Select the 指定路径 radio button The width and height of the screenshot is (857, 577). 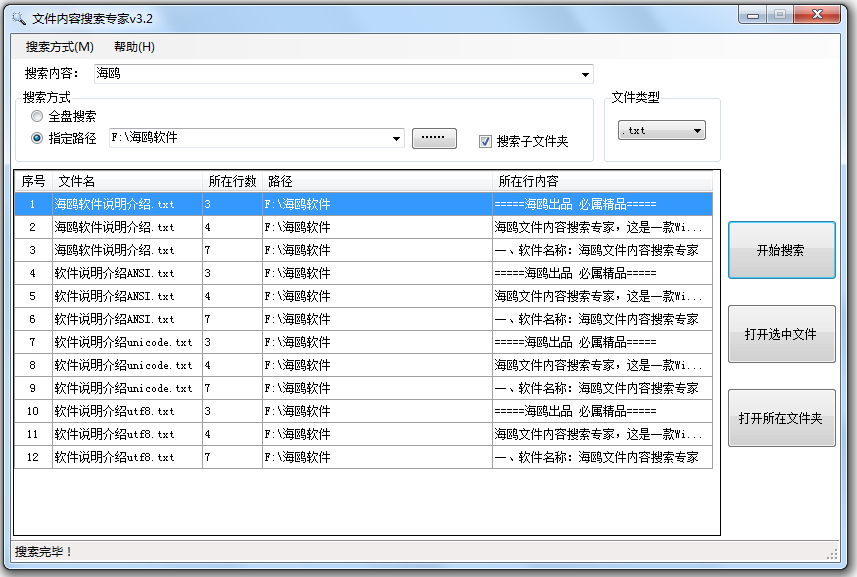point(38,139)
